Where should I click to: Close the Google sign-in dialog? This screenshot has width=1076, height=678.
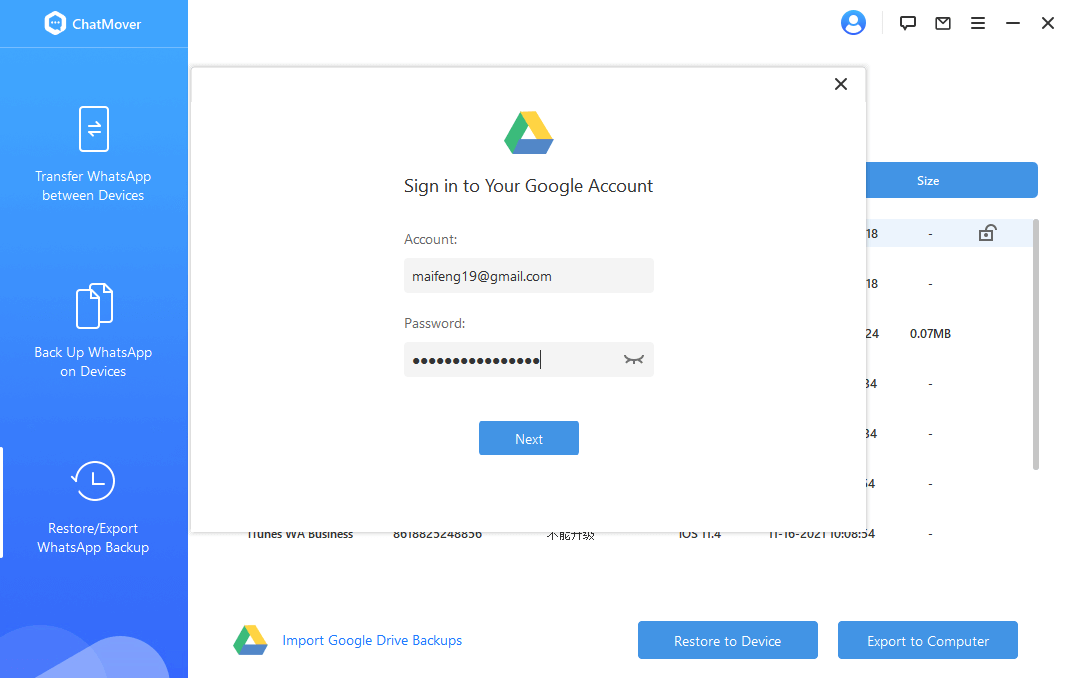[841, 84]
